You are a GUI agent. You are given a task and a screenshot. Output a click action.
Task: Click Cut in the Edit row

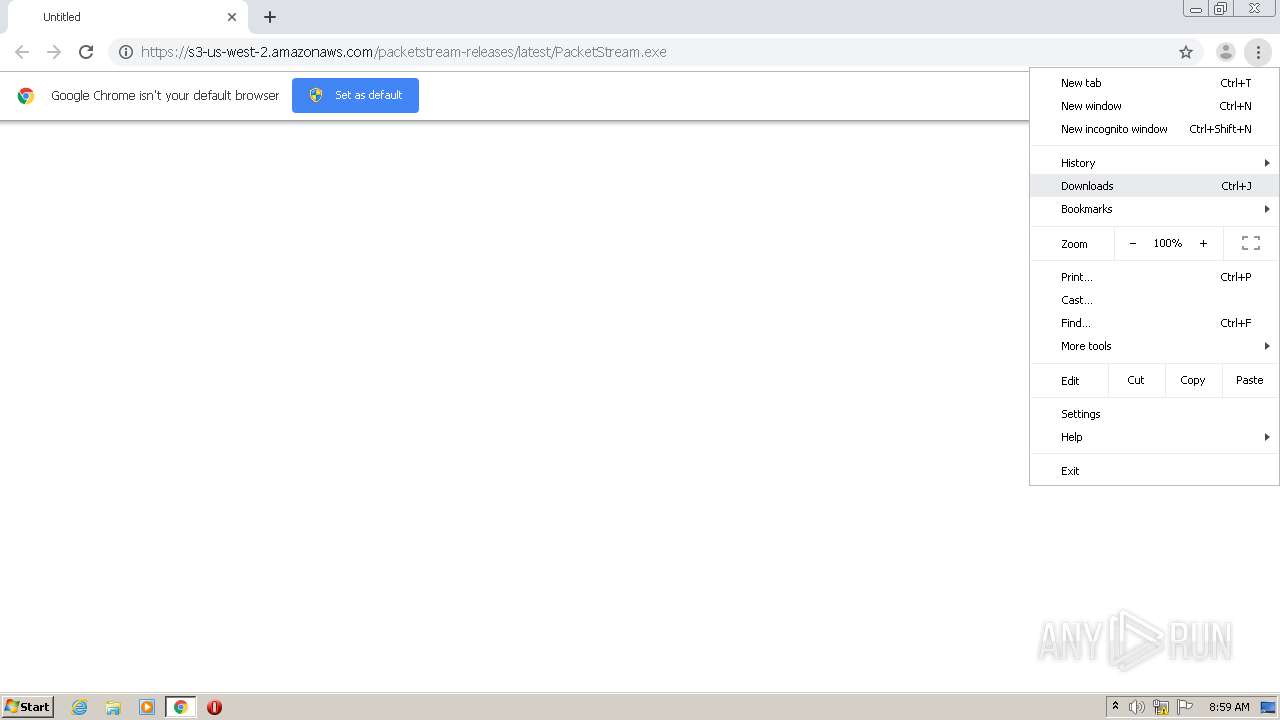tap(1136, 380)
